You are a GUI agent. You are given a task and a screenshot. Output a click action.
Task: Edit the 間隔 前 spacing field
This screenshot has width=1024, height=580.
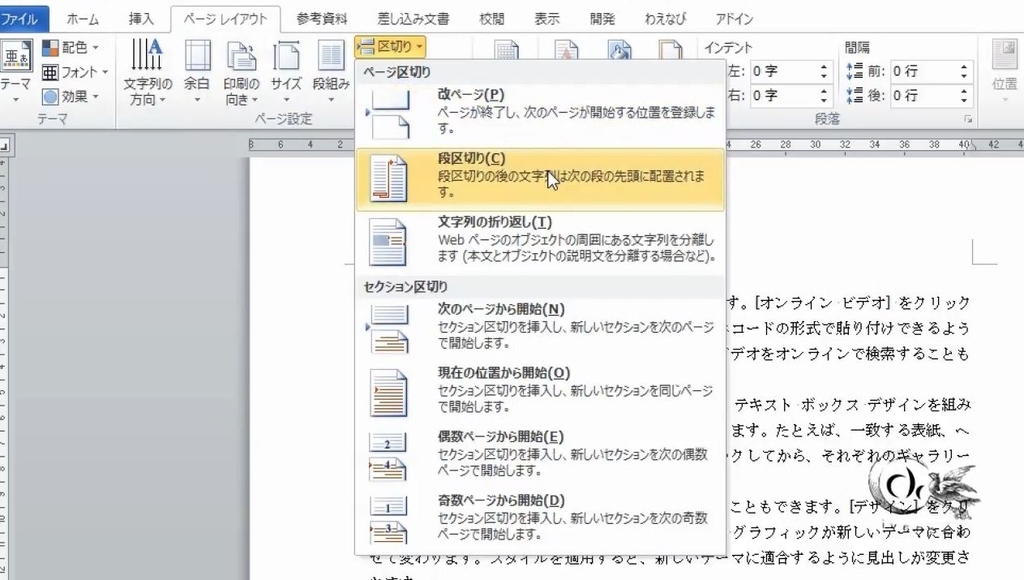(x=922, y=71)
